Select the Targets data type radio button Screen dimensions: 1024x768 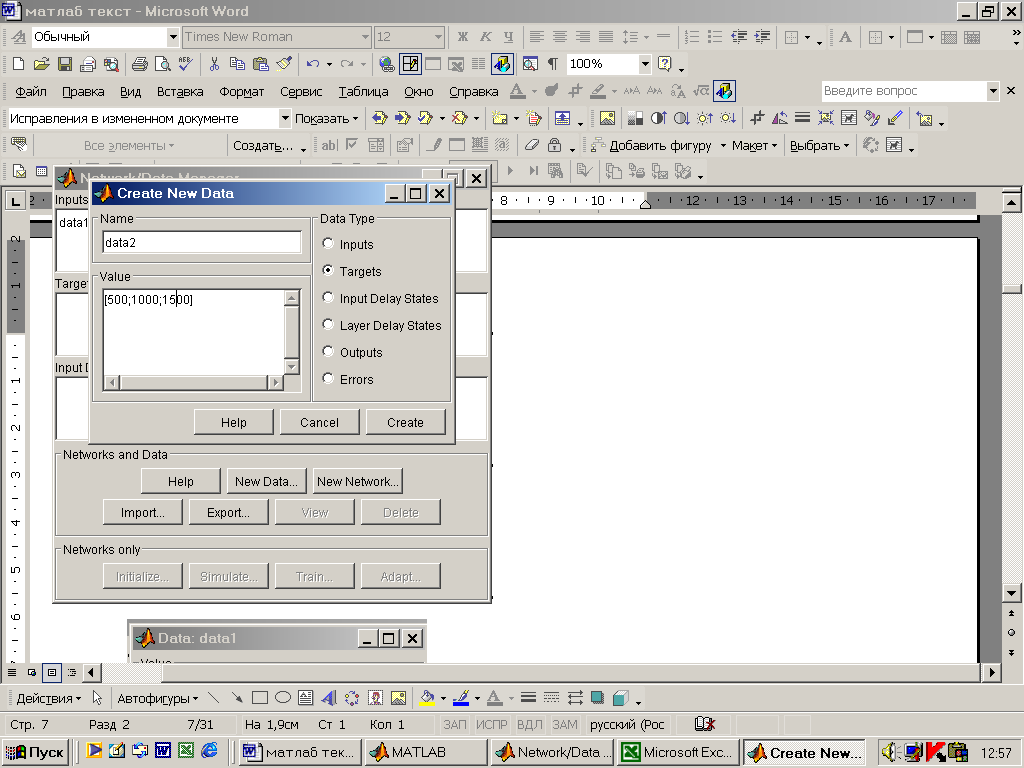[x=328, y=270]
